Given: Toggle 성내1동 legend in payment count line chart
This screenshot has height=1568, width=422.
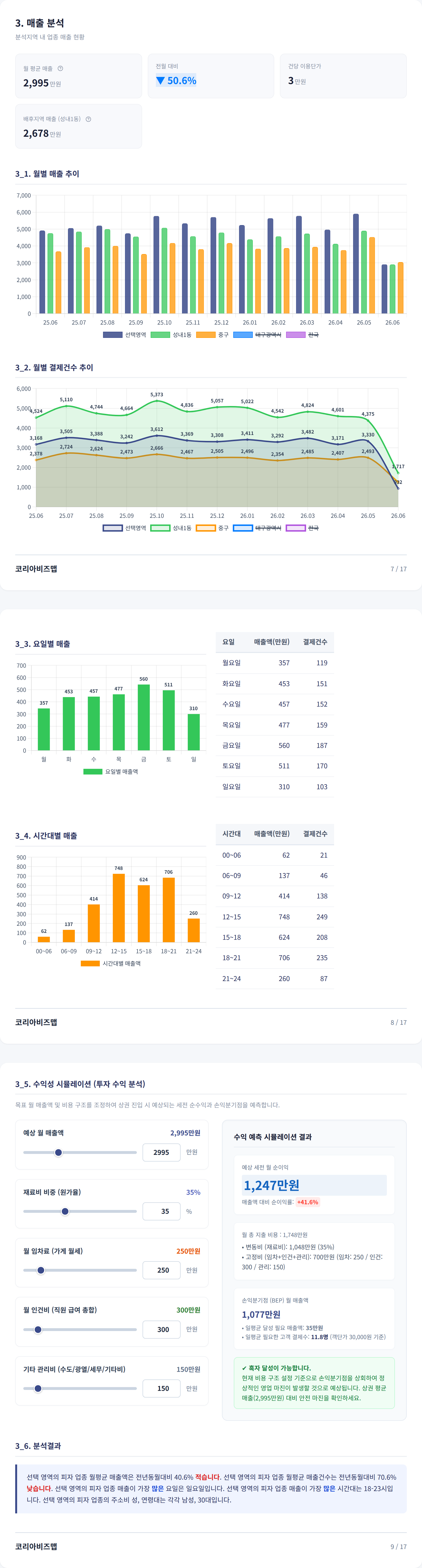Looking at the screenshot, I should click(x=171, y=528).
